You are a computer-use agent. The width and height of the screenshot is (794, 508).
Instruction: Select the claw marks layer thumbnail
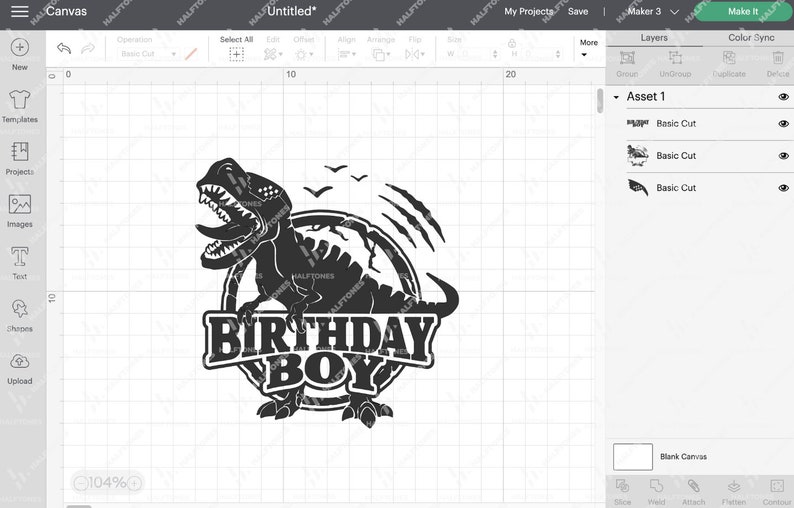pyautogui.click(x=638, y=187)
